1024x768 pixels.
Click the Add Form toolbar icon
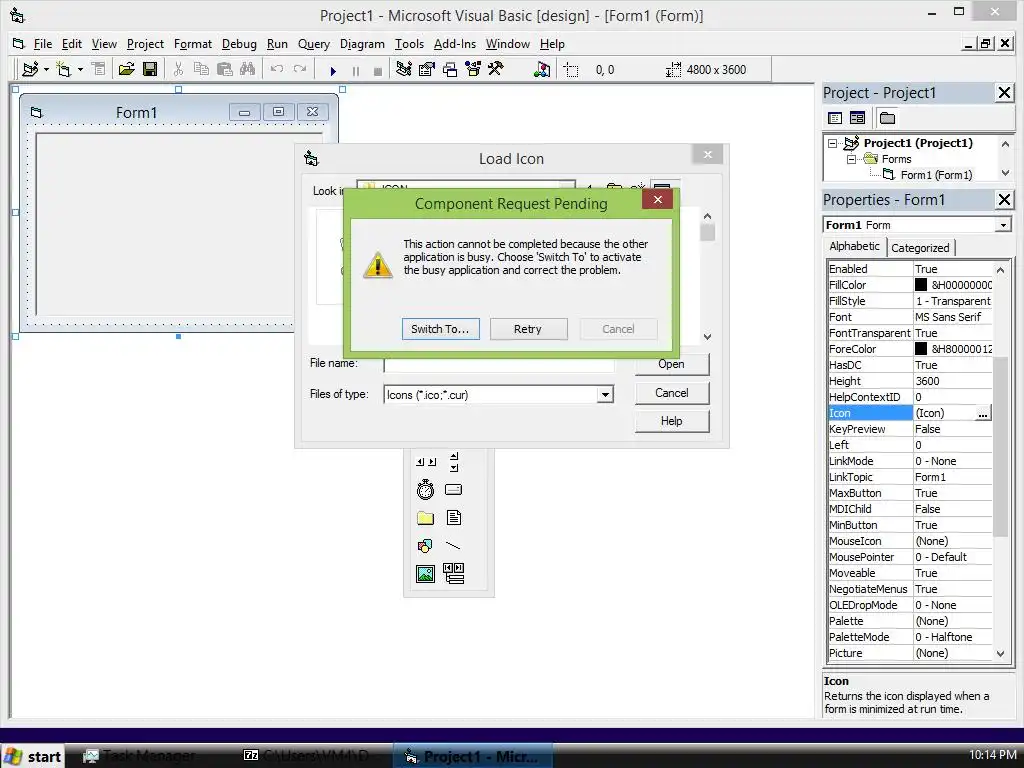[x=63, y=69]
